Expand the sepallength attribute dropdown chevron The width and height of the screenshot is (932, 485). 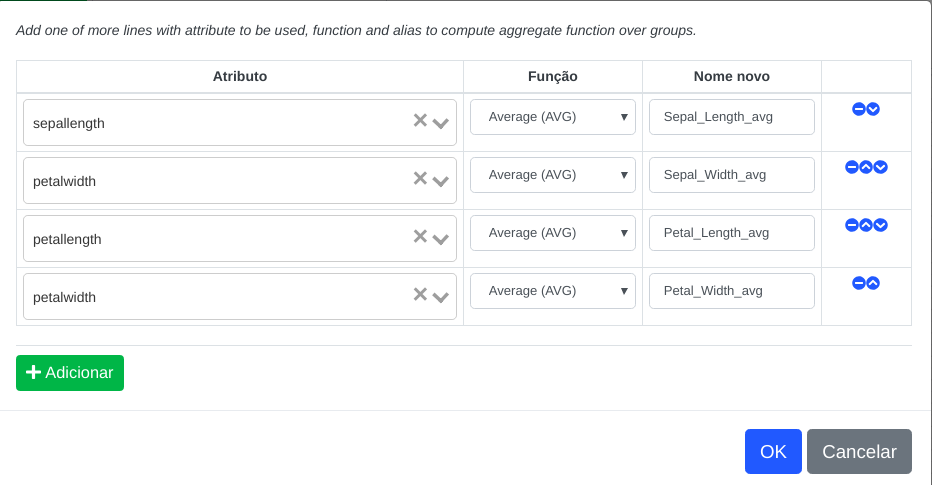(x=440, y=124)
